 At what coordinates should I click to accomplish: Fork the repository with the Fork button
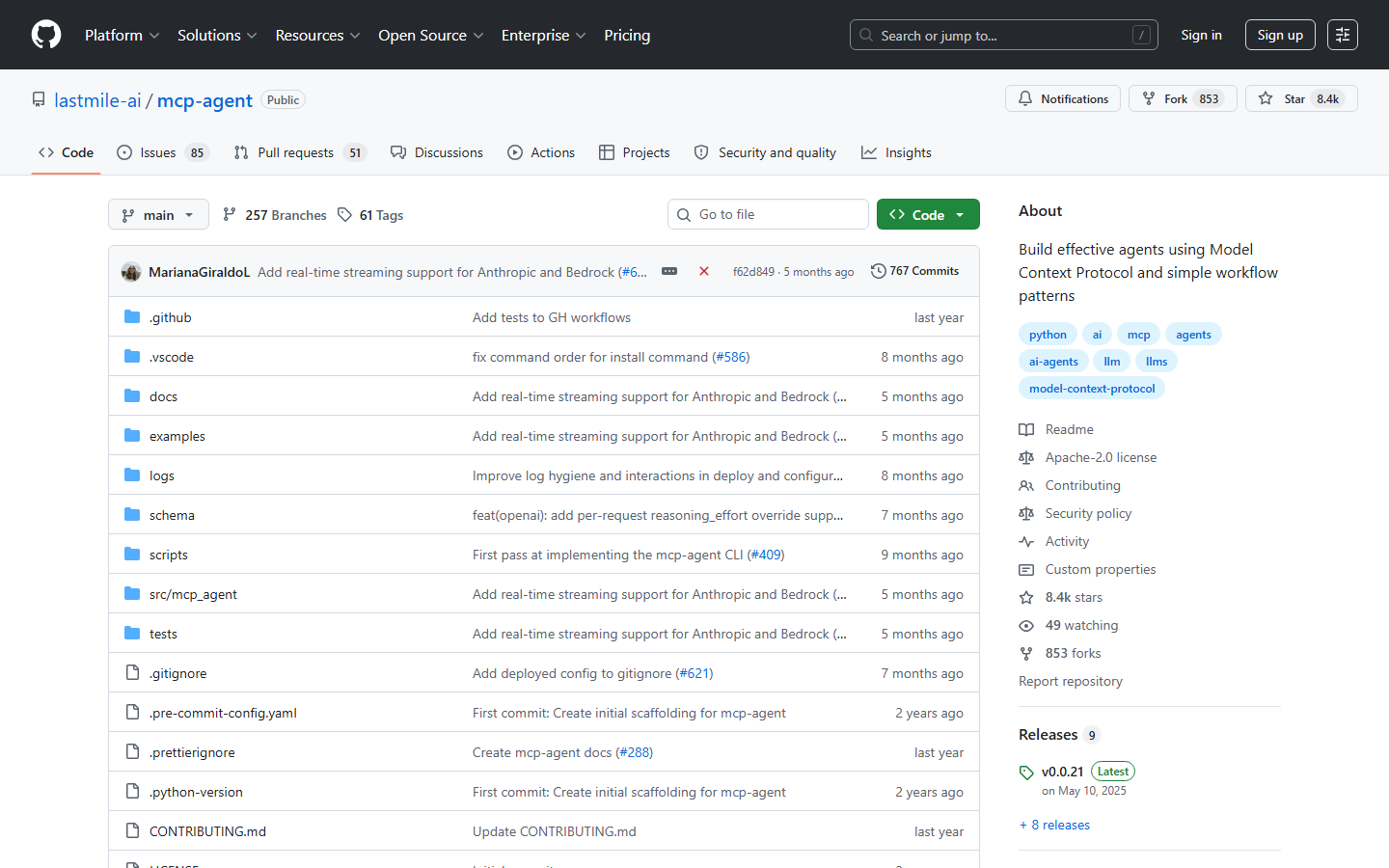1183,98
